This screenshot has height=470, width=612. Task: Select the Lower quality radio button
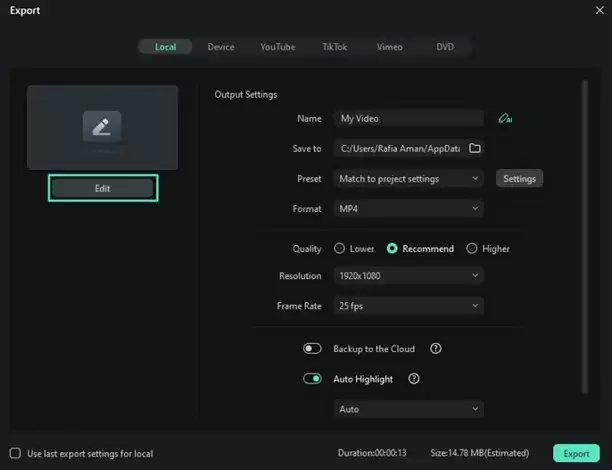[x=339, y=248]
